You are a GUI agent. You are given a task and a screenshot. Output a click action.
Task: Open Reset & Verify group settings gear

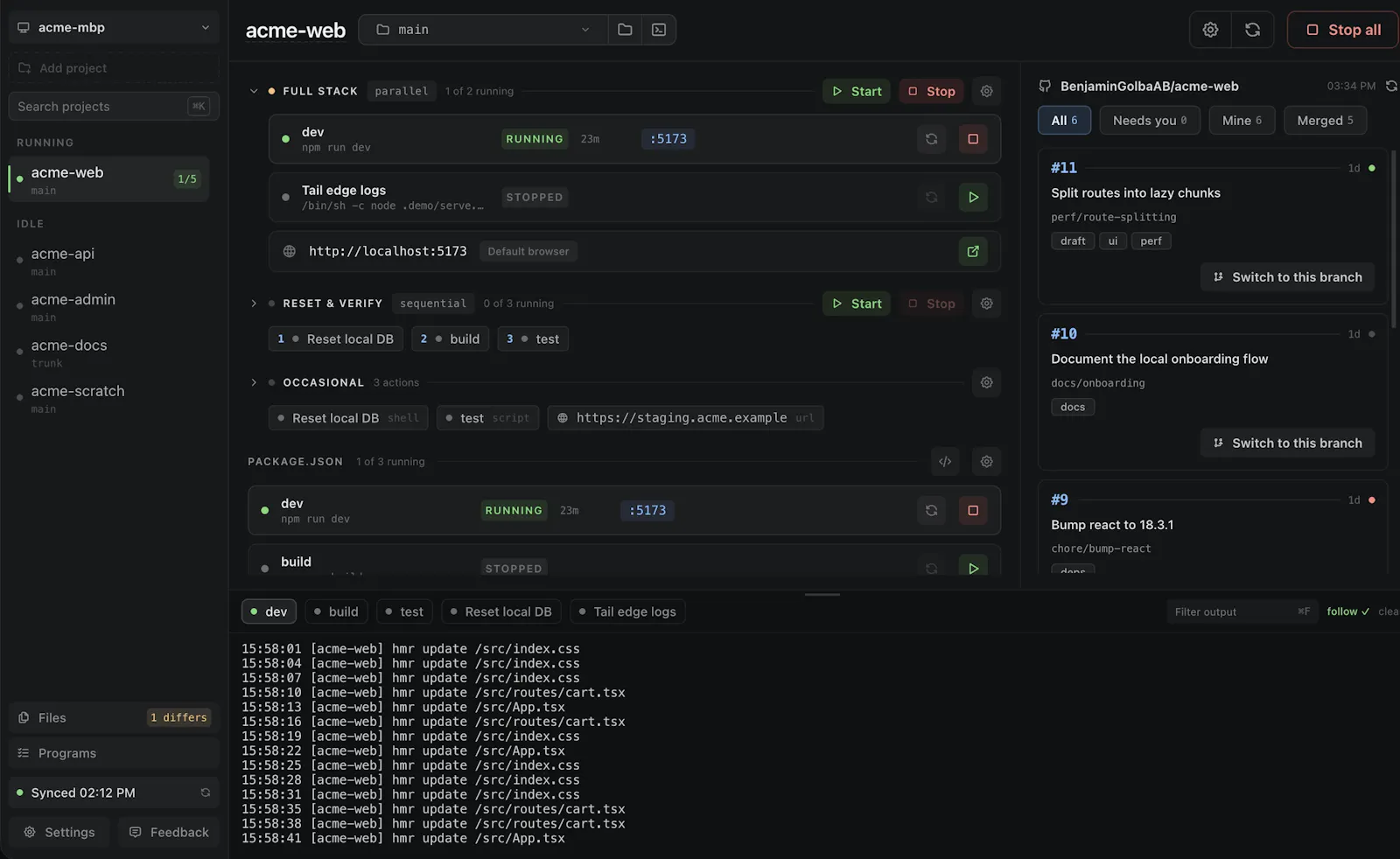986,304
